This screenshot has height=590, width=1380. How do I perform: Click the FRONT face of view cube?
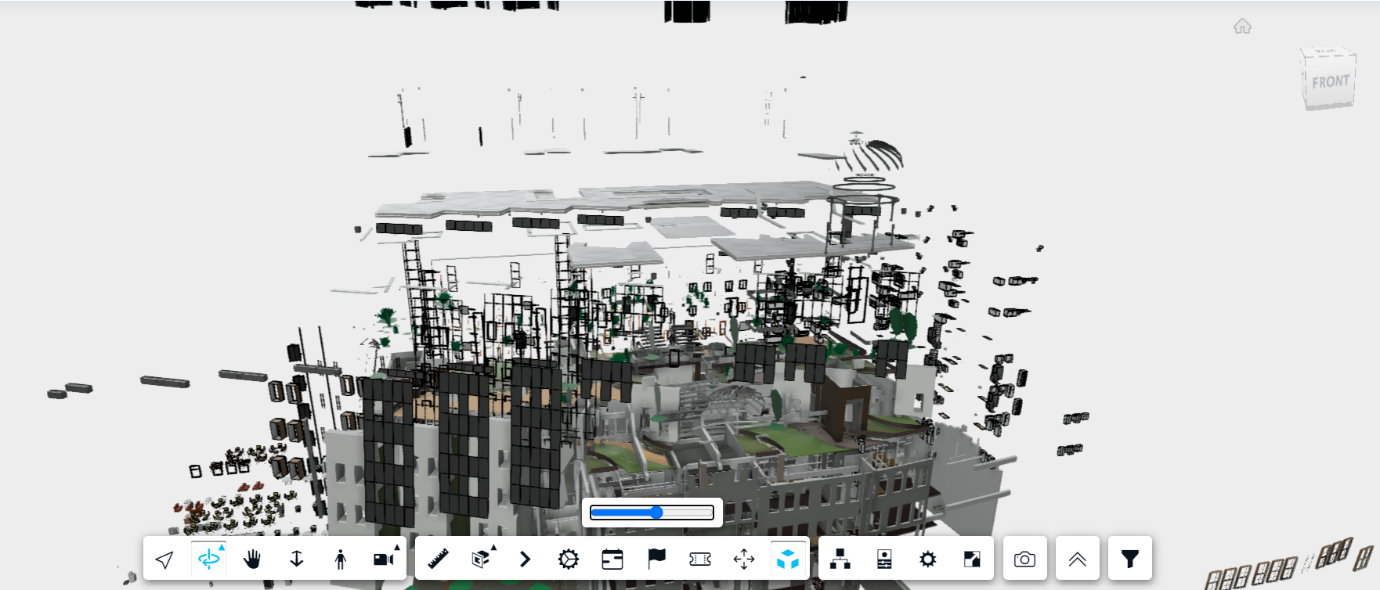coord(1329,81)
